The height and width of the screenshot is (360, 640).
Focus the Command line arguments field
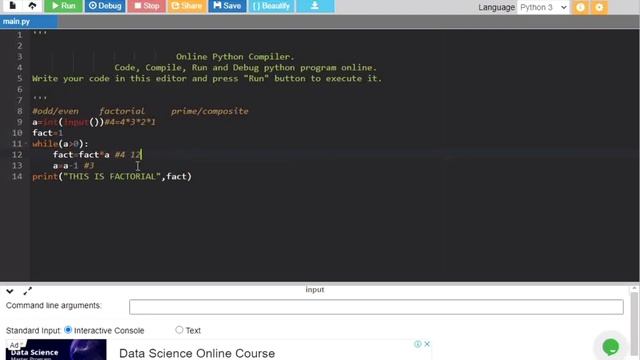point(376,307)
